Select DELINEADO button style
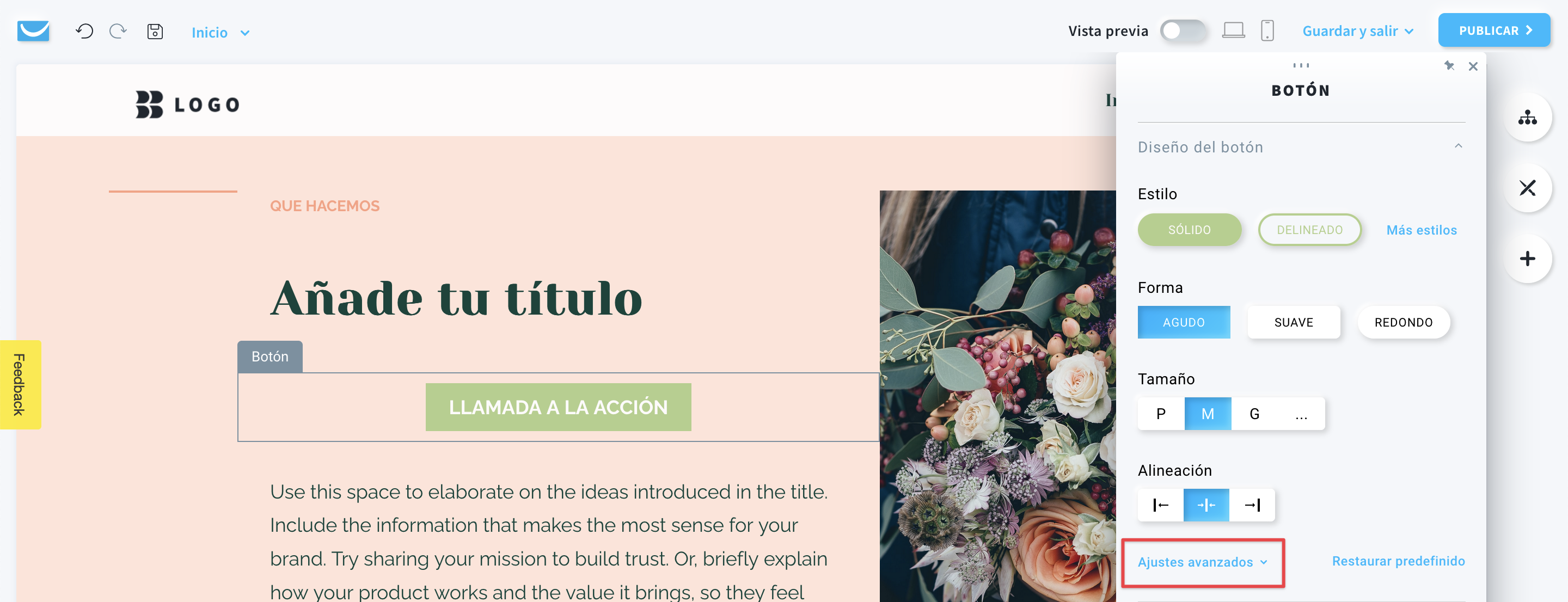Viewport: 1568px width, 602px height. point(1309,230)
